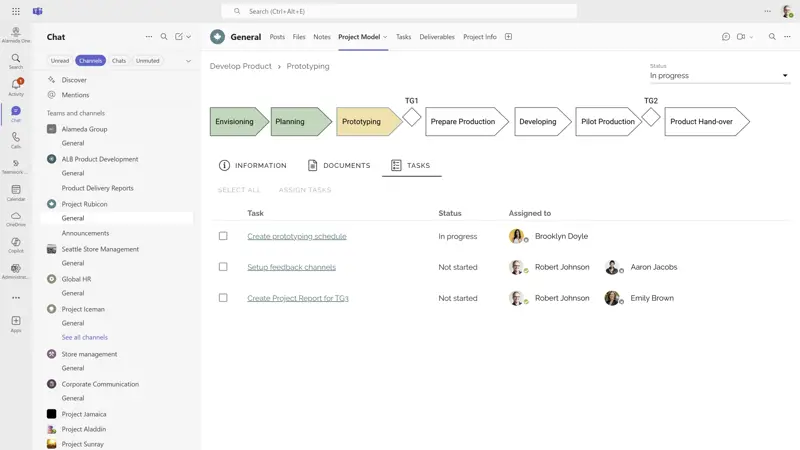Open the Apps plus icon
This screenshot has width=800, height=450.
pyautogui.click(x=16, y=323)
